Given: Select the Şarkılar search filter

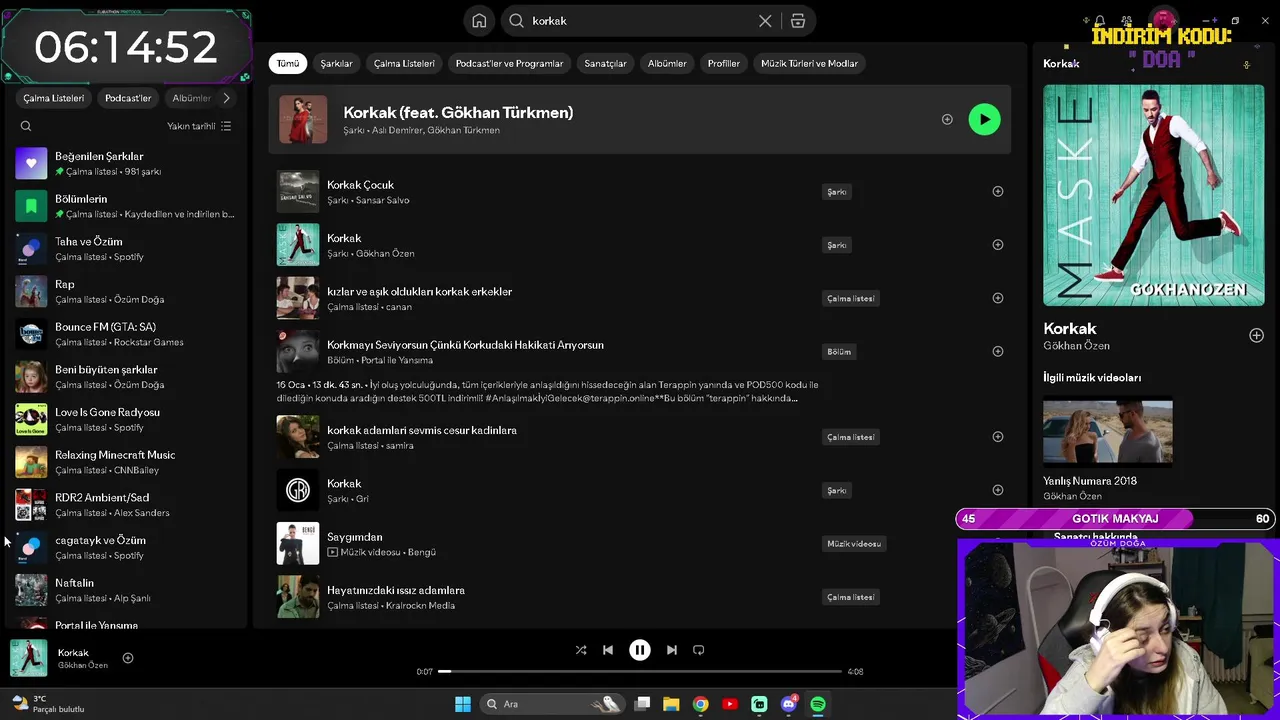Looking at the screenshot, I should click(x=336, y=63).
